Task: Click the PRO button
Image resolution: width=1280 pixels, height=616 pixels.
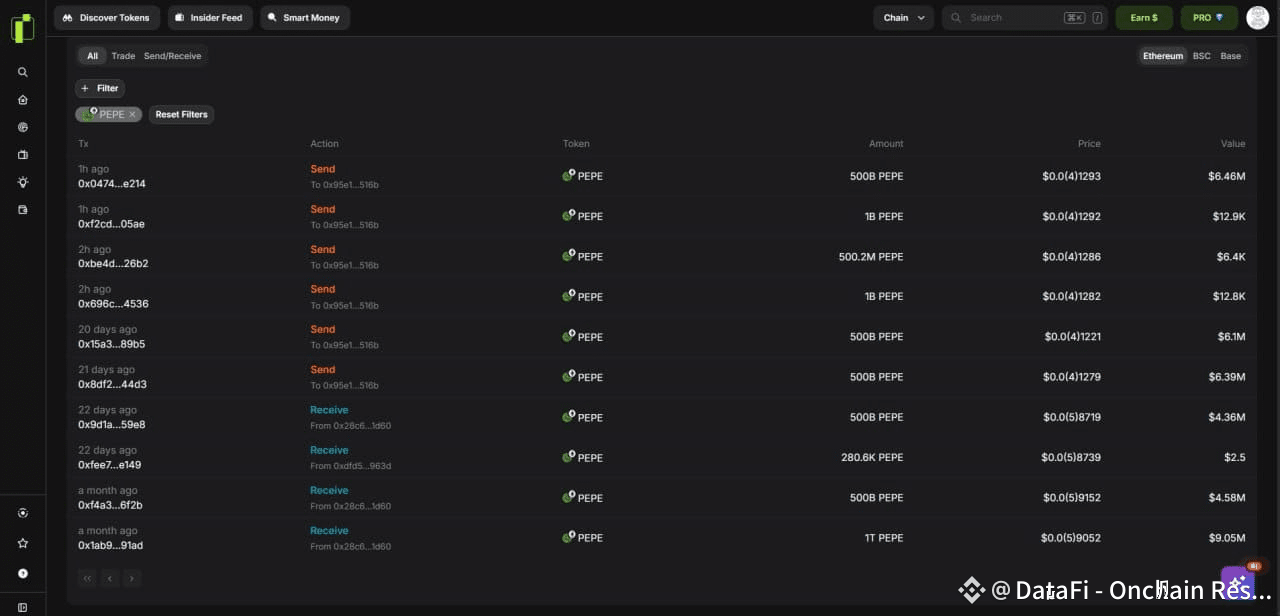Action: [1208, 17]
